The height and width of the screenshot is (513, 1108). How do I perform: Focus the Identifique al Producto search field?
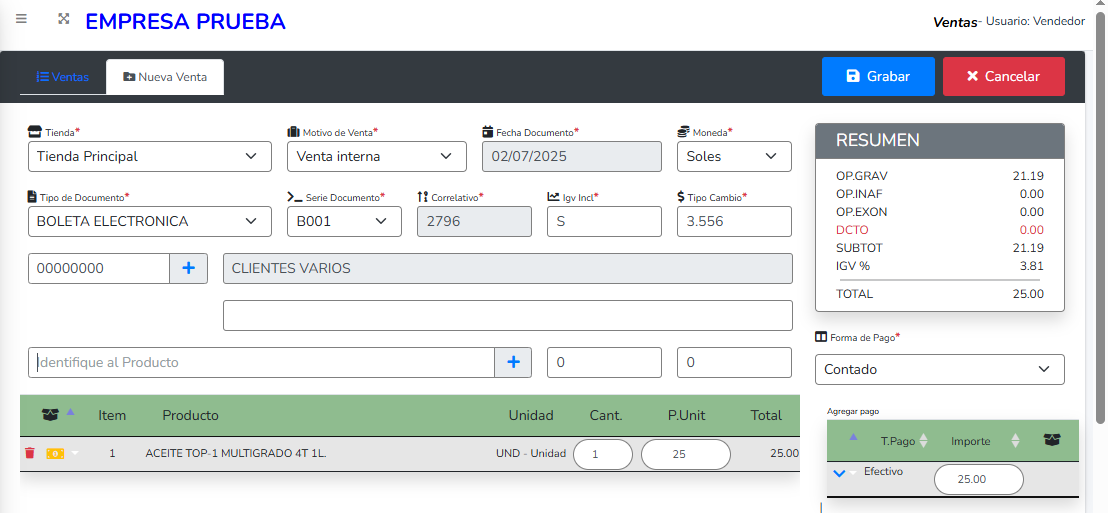pyautogui.click(x=261, y=362)
